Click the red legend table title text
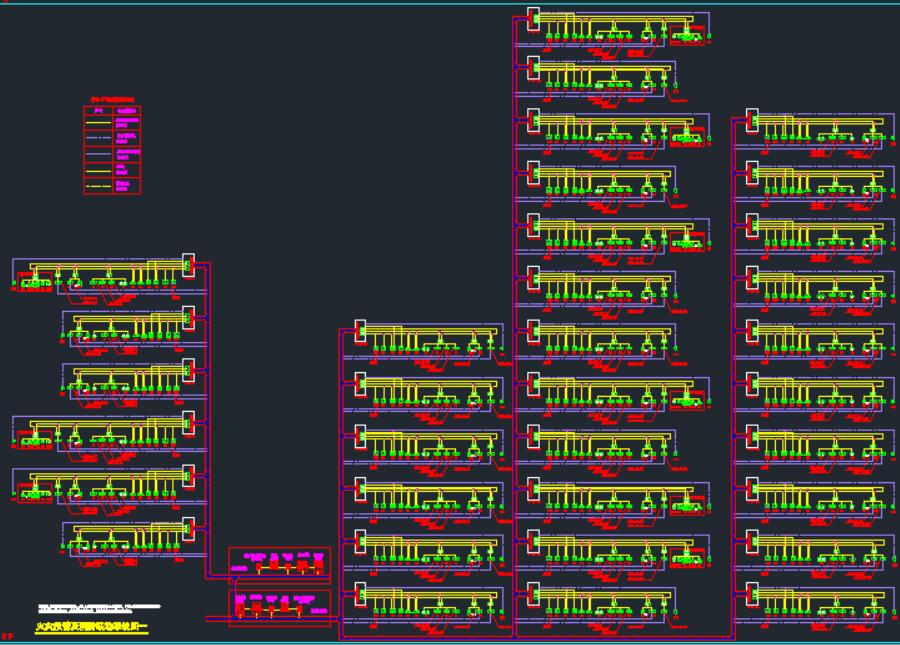This screenshot has height=645, width=900. pyautogui.click(x=112, y=100)
